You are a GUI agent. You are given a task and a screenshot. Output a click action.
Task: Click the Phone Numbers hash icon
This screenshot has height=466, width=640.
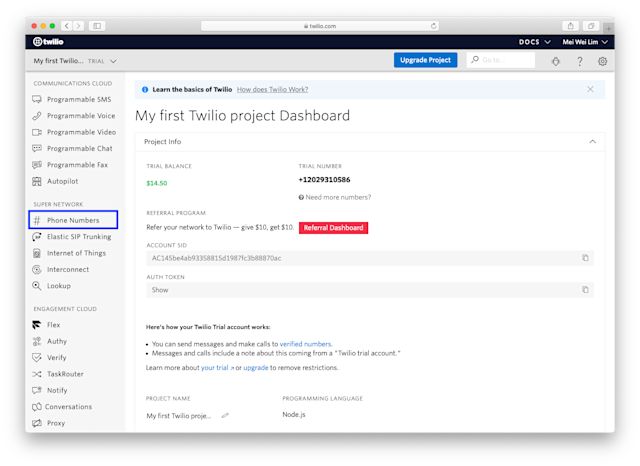(37, 220)
